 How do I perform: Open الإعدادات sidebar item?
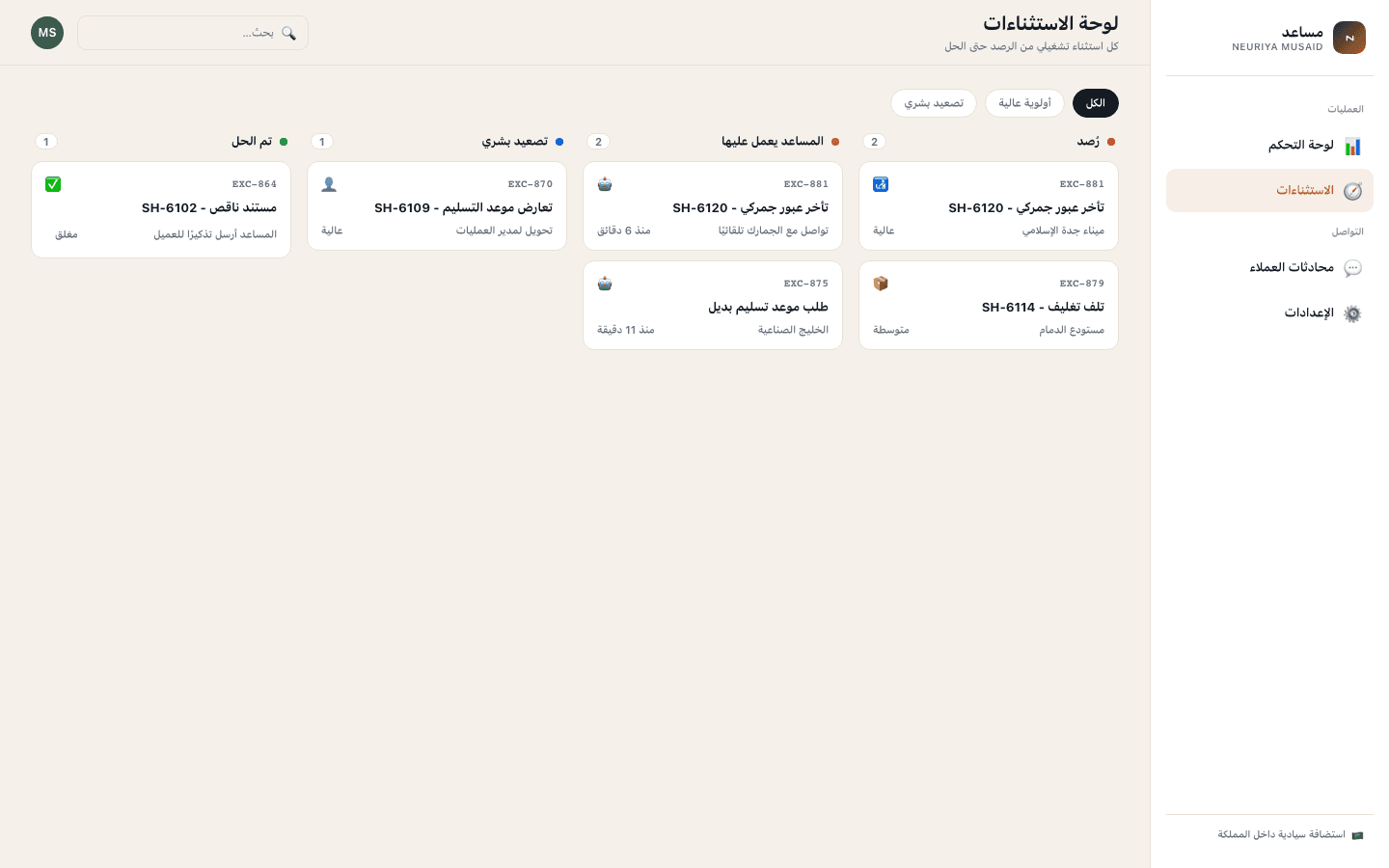[1269, 313]
